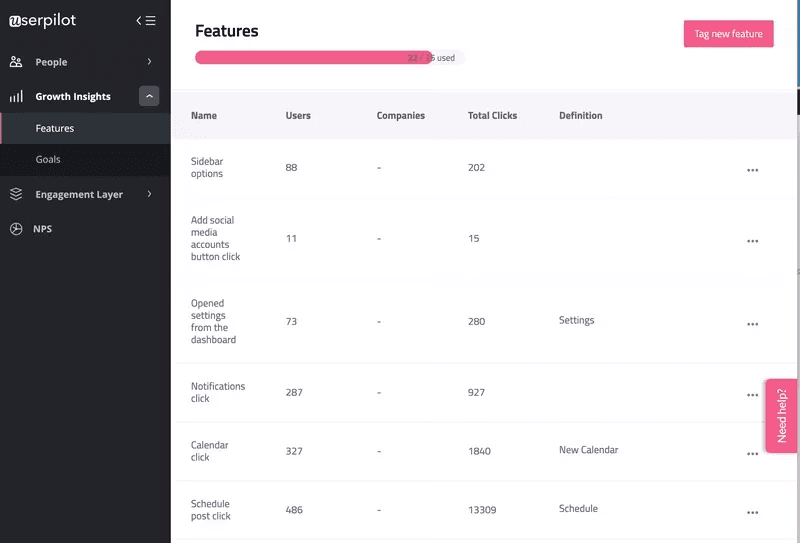
Task: Open the three-dot menu for Sidebar options
Action: click(752, 170)
